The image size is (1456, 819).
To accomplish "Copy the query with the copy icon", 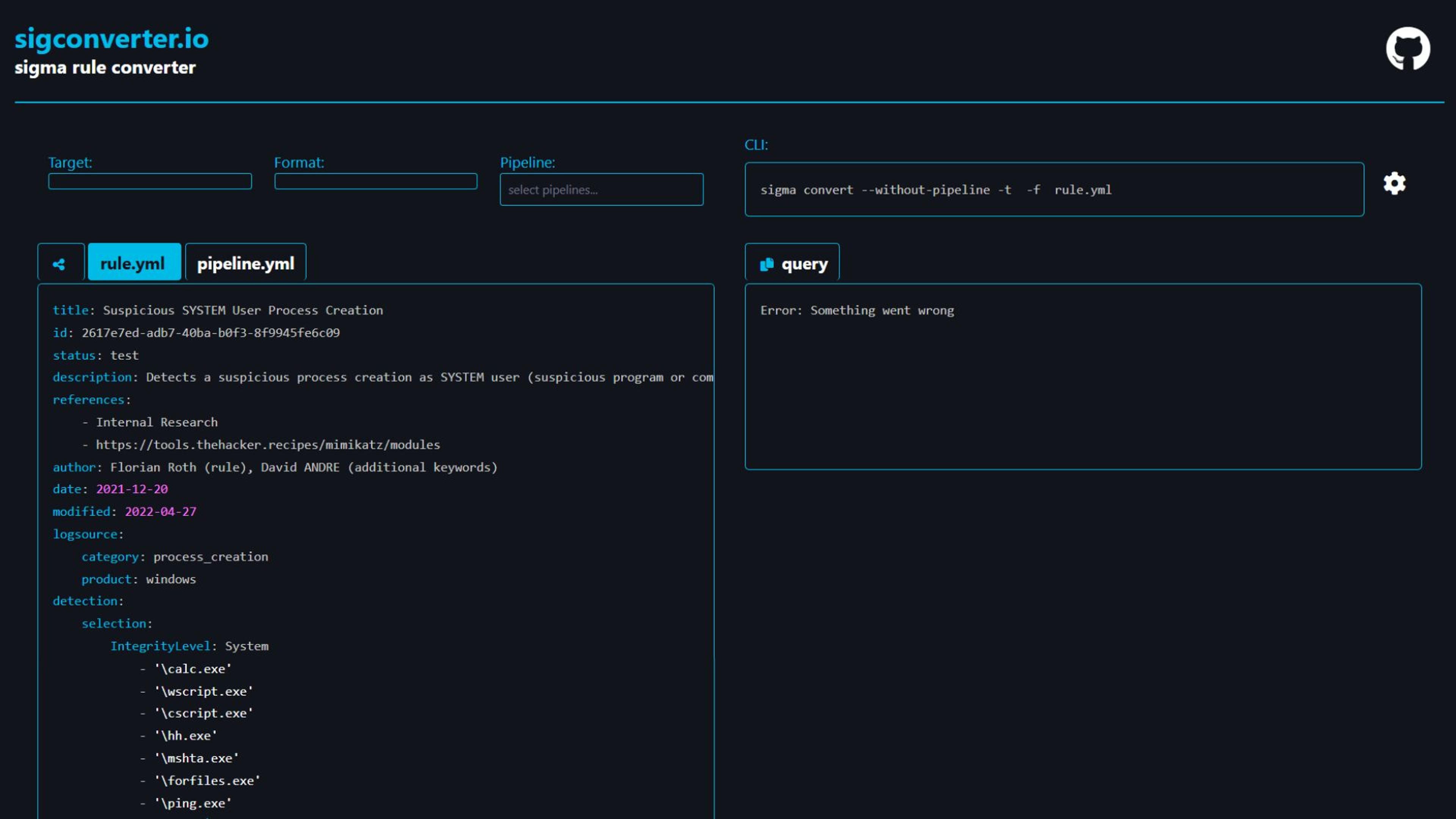I will click(x=766, y=264).
